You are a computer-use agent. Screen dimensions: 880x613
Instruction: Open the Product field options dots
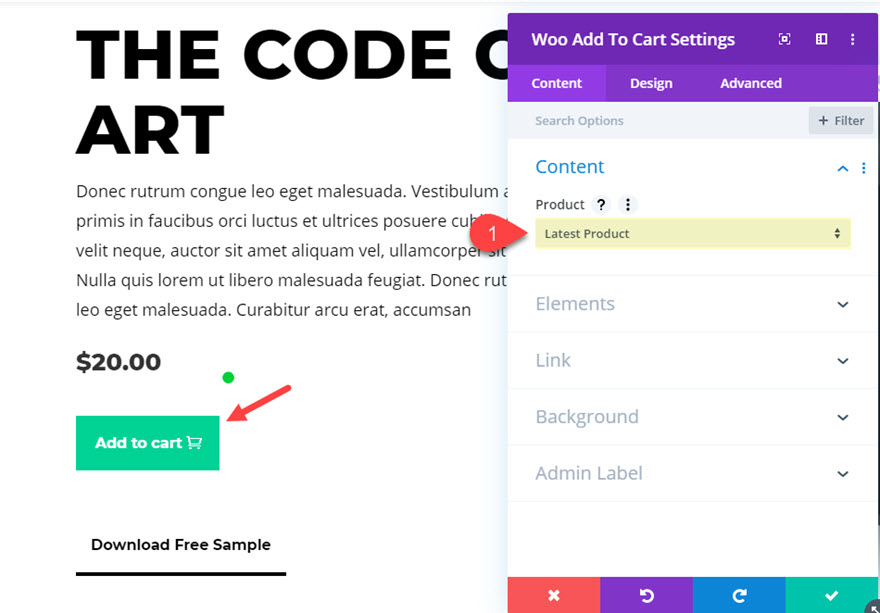click(627, 204)
